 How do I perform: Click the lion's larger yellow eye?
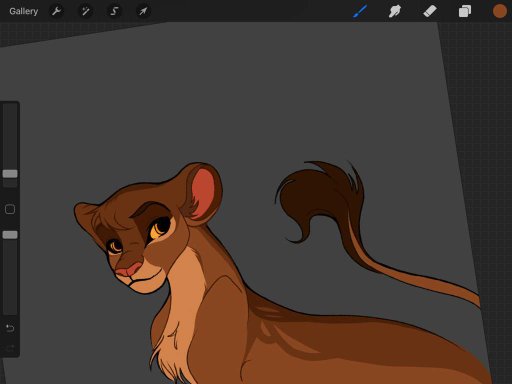(x=160, y=228)
